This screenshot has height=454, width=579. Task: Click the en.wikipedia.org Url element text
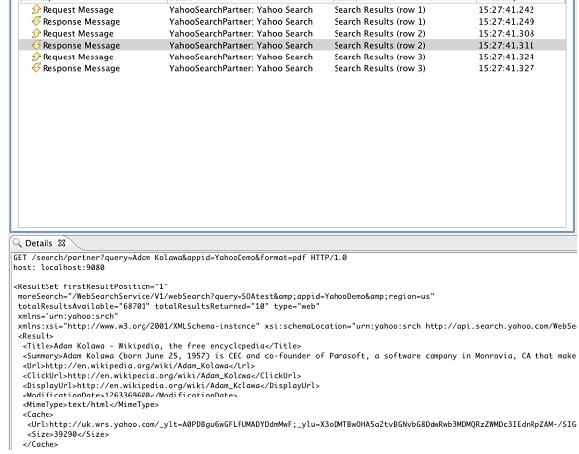pyautogui.click(x=139, y=366)
